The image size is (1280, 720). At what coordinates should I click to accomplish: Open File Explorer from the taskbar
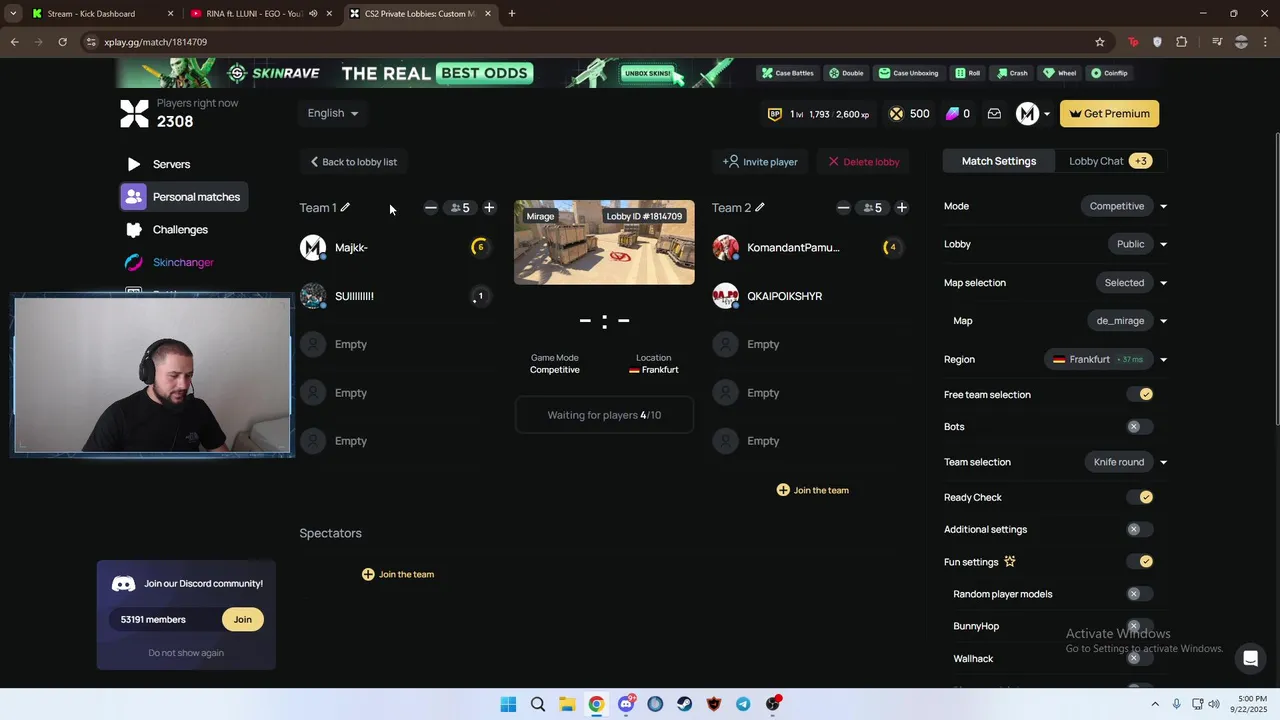click(567, 704)
